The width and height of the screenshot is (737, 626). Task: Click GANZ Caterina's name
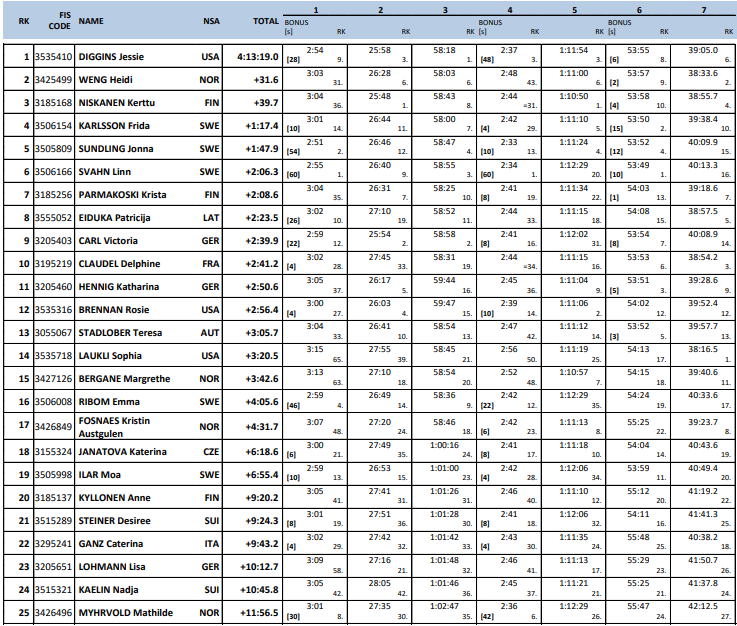[110, 544]
